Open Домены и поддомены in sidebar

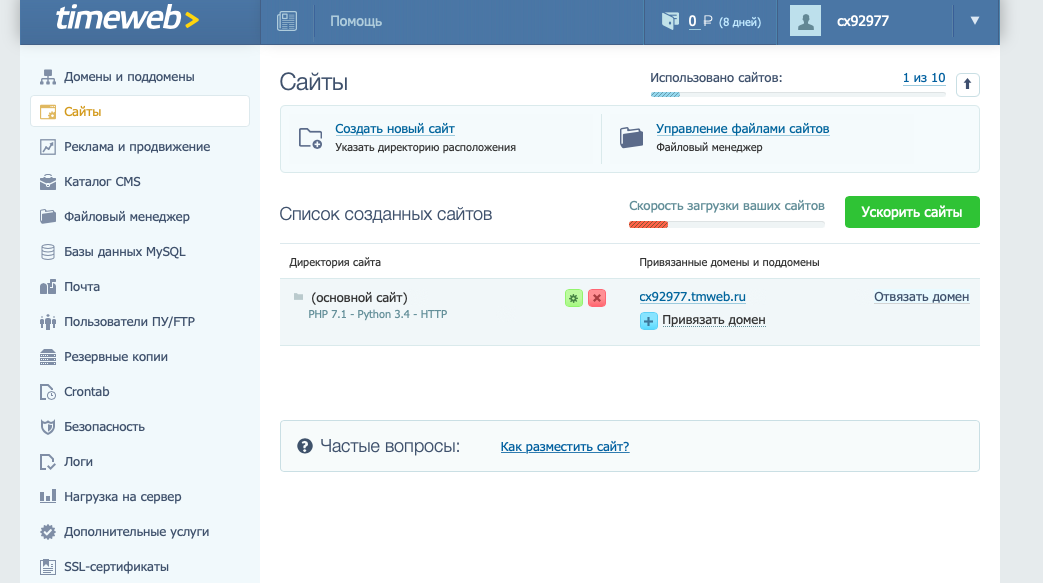(129, 76)
